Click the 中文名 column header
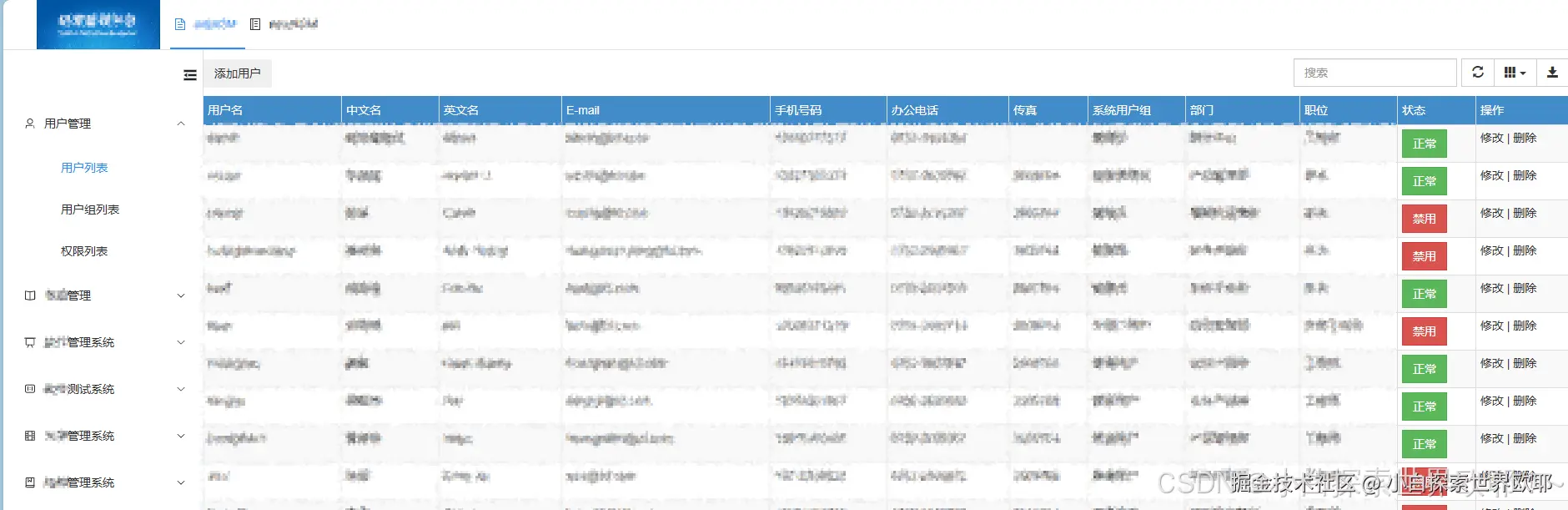This screenshot has height=510, width=1568. (x=390, y=110)
